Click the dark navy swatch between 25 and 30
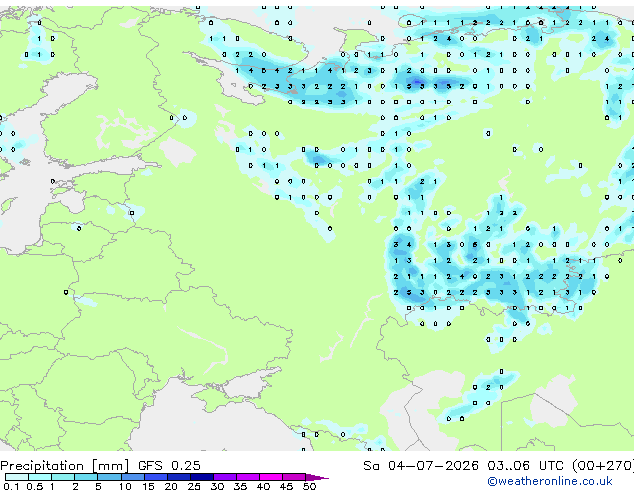This screenshot has width=634, height=490. tap(202, 477)
